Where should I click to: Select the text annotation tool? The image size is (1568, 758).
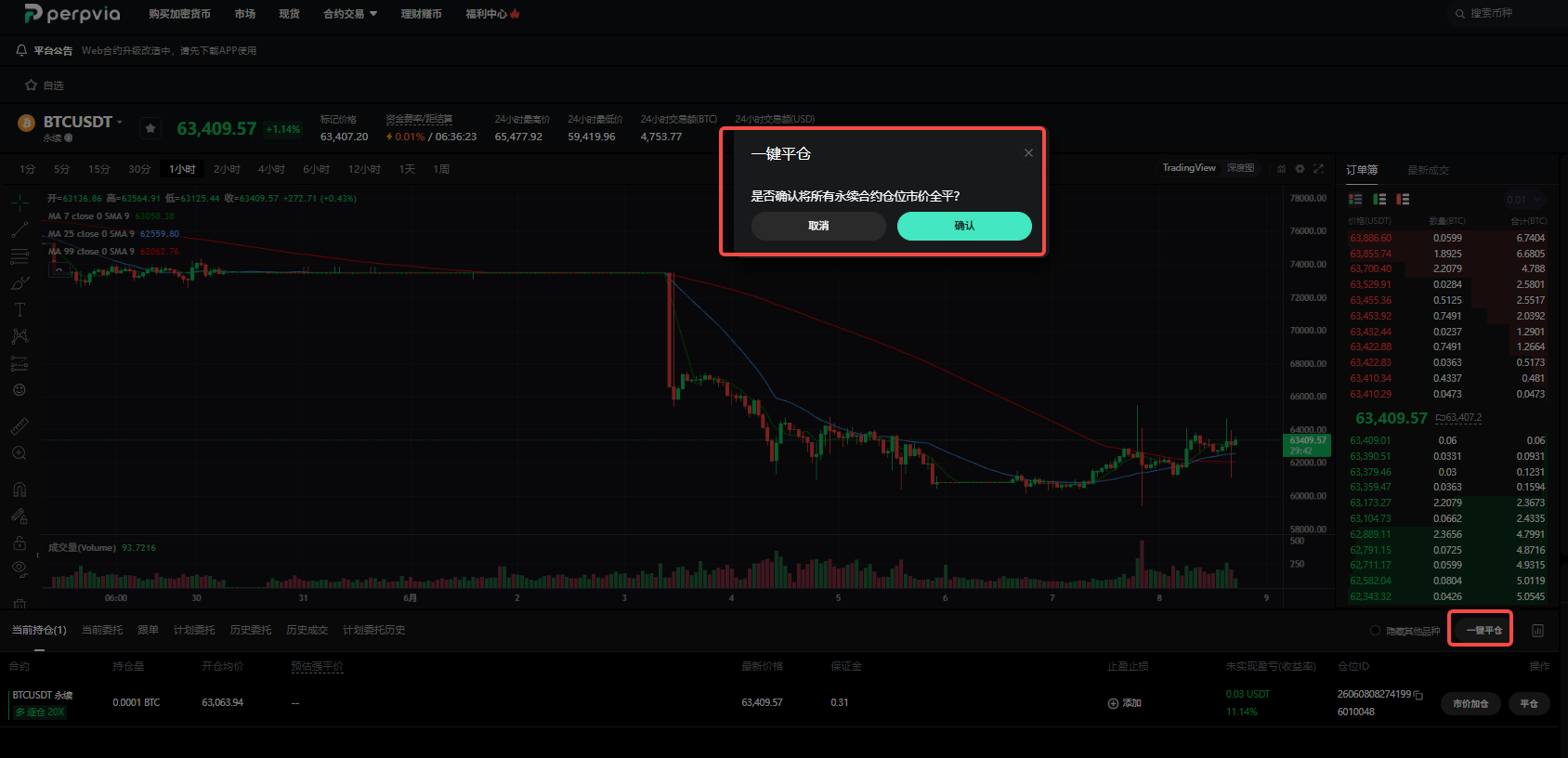tap(20, 309)
